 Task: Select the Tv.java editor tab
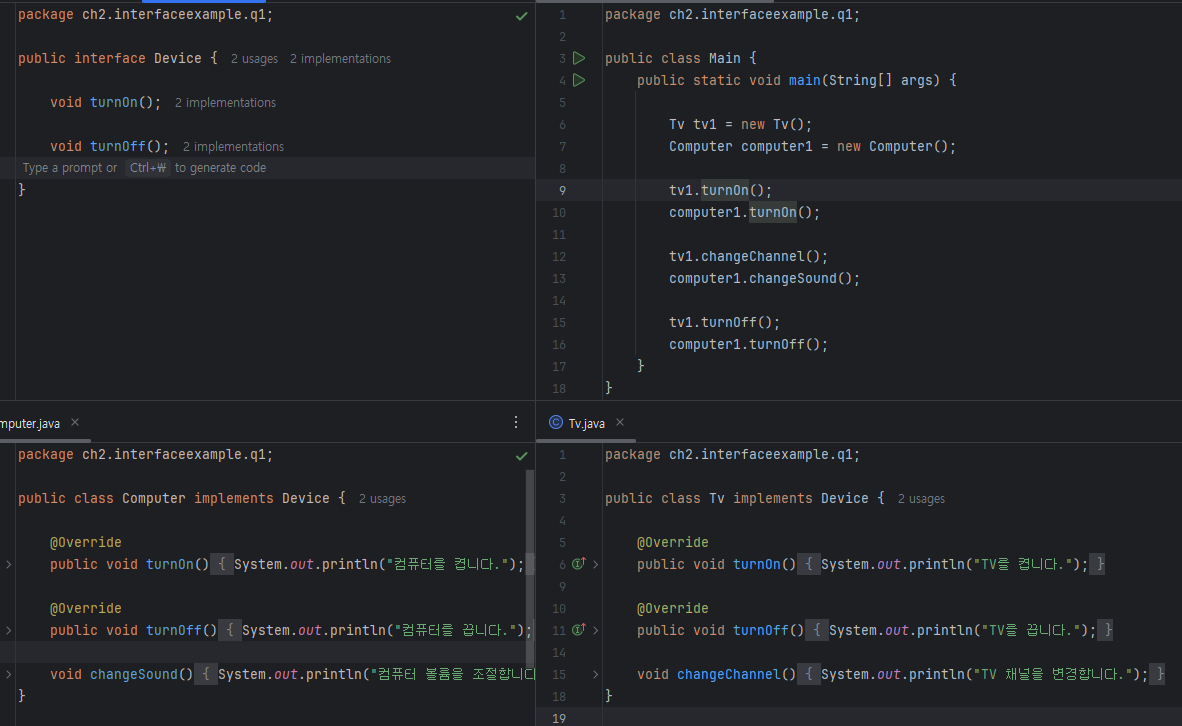point(586,424)
